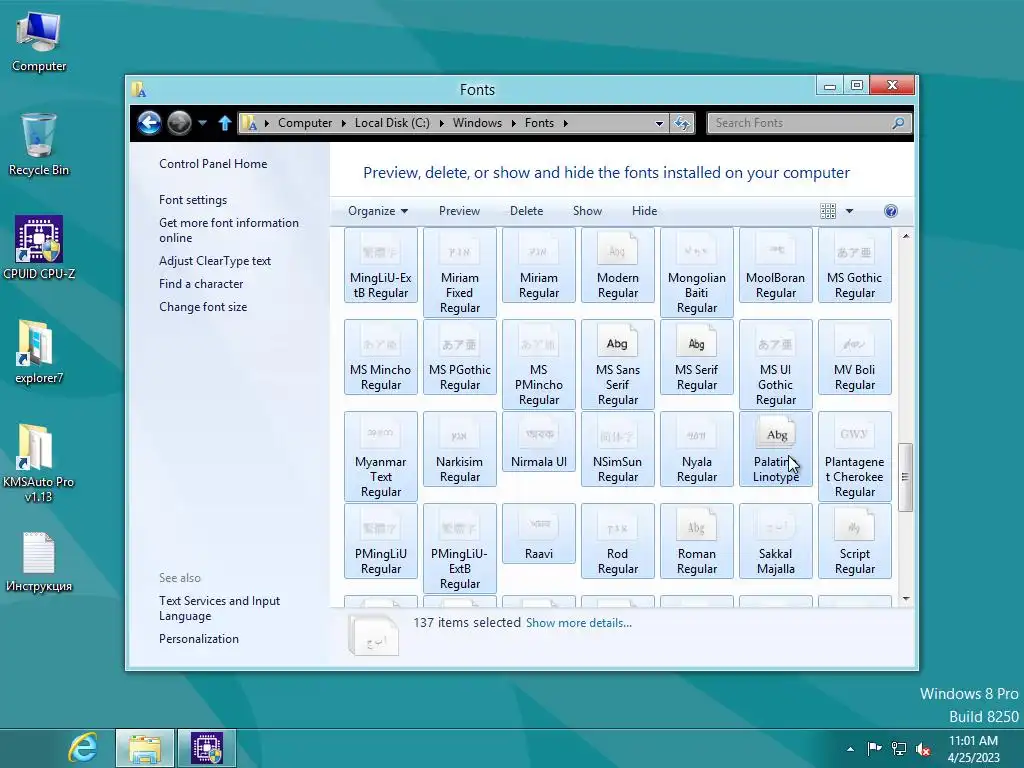The width and height of the screenshot is (1024, 768).
Task: Refresh the Fonts folder view
Action: [x=682, y=123]
